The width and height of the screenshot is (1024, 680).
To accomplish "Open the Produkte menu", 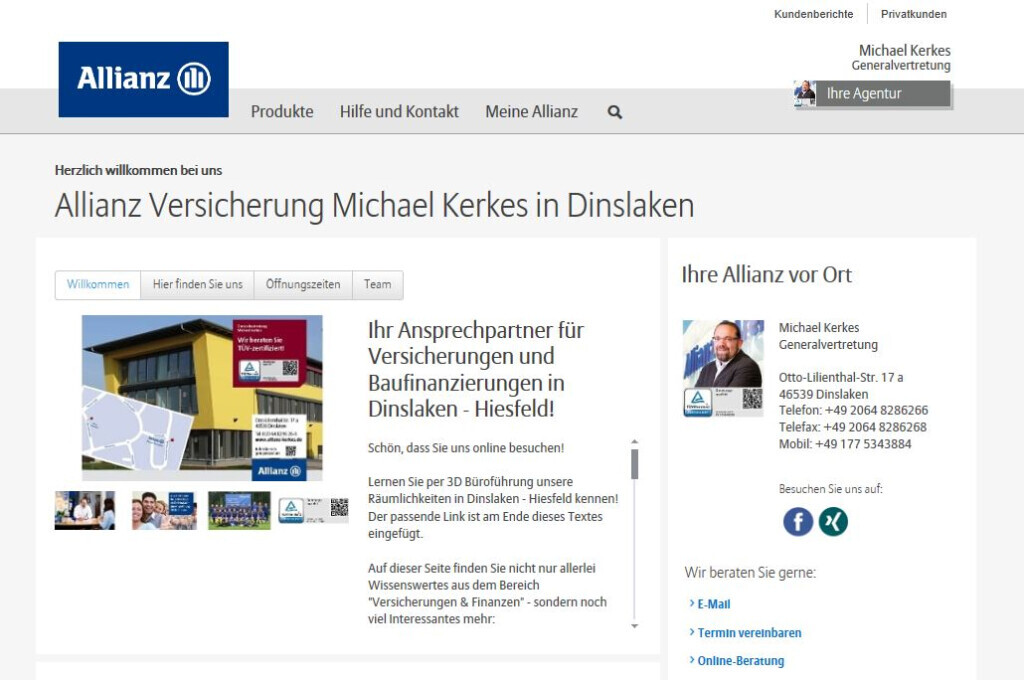I will pos(282,112).
